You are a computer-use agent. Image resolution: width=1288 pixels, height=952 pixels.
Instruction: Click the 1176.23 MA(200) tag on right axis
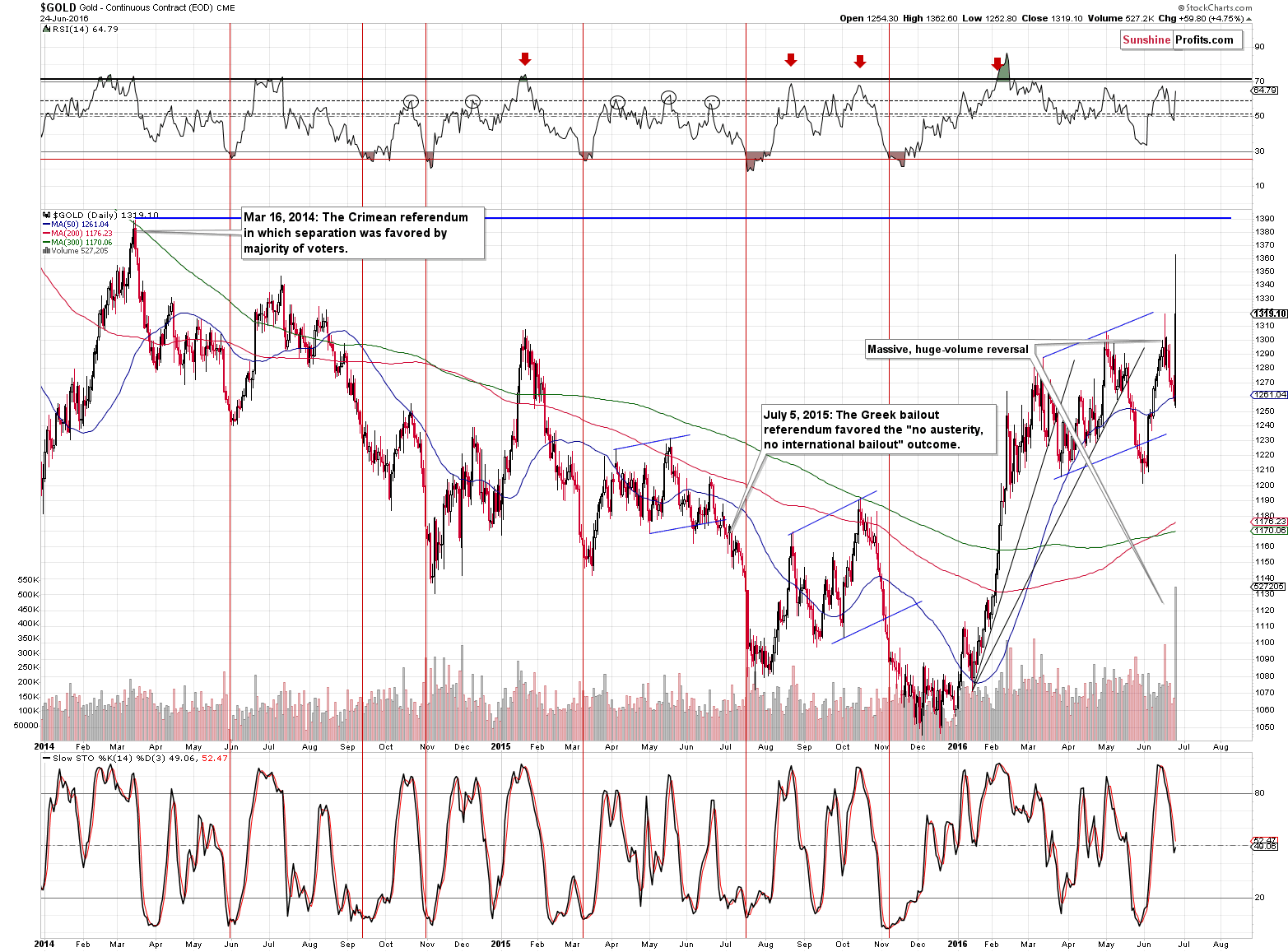pos(1269,522)
